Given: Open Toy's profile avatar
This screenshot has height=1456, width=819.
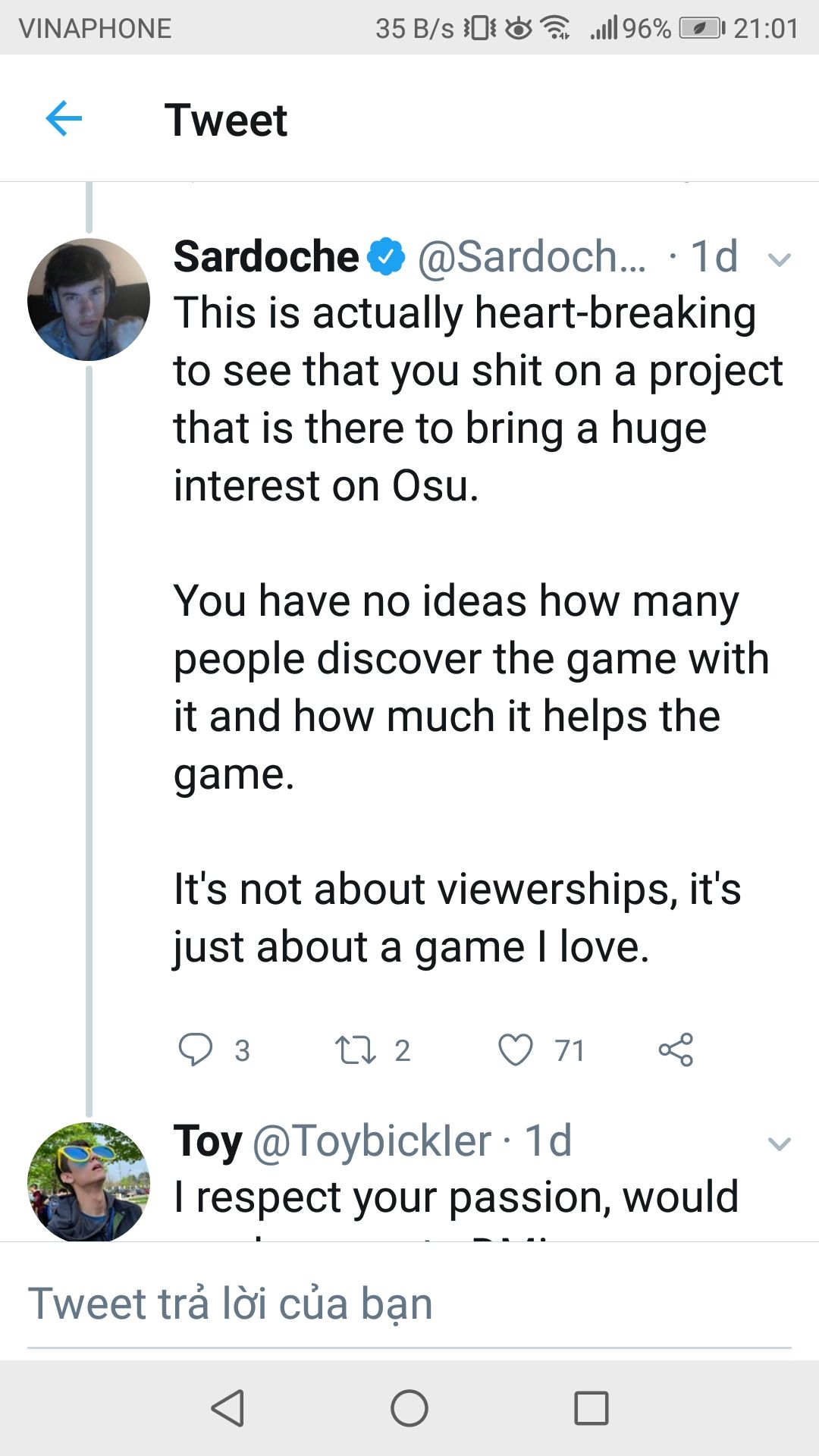Looking at the screenshot, I should point(89,1181).
